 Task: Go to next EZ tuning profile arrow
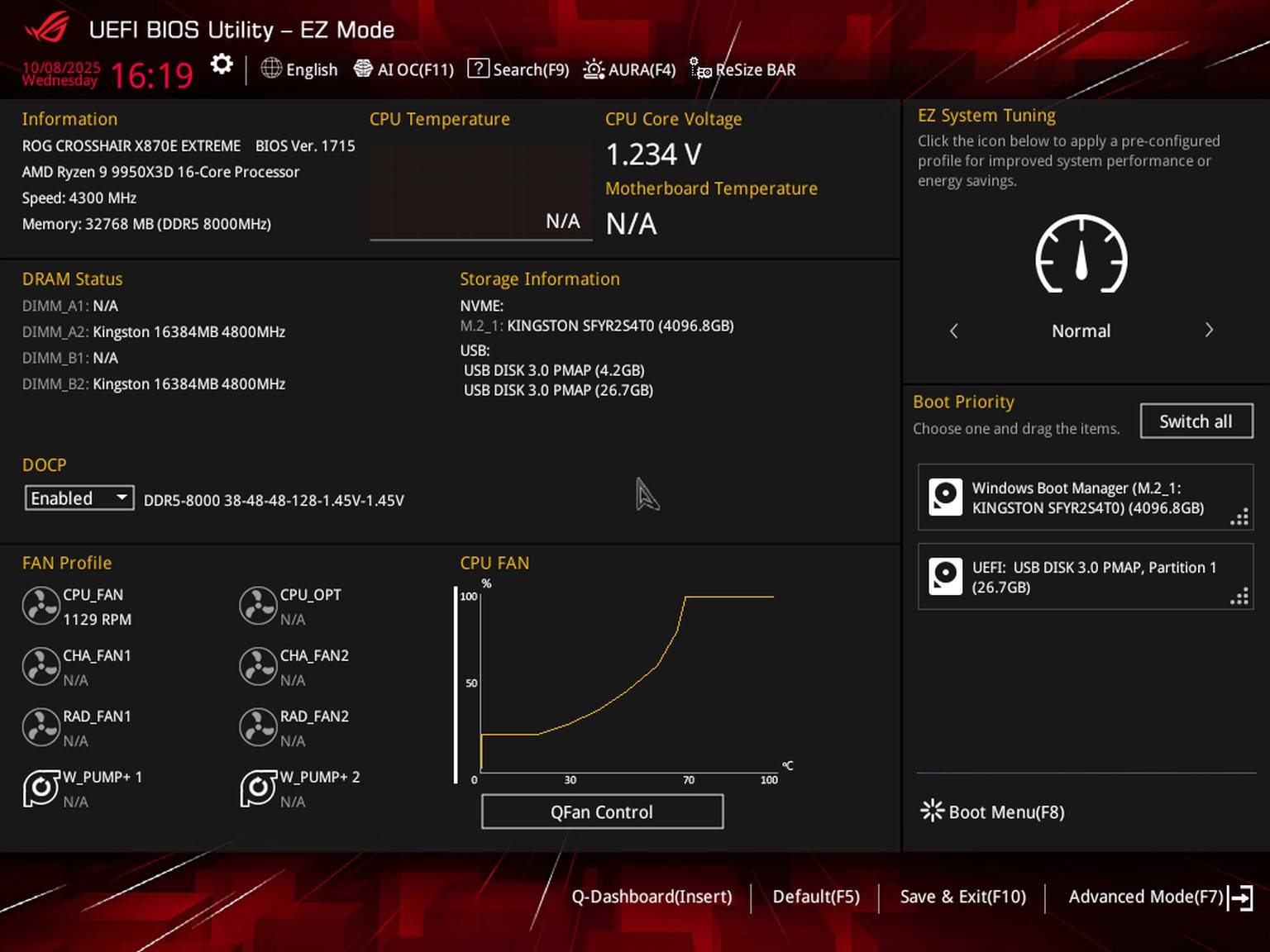click(x=1209, y=331)
